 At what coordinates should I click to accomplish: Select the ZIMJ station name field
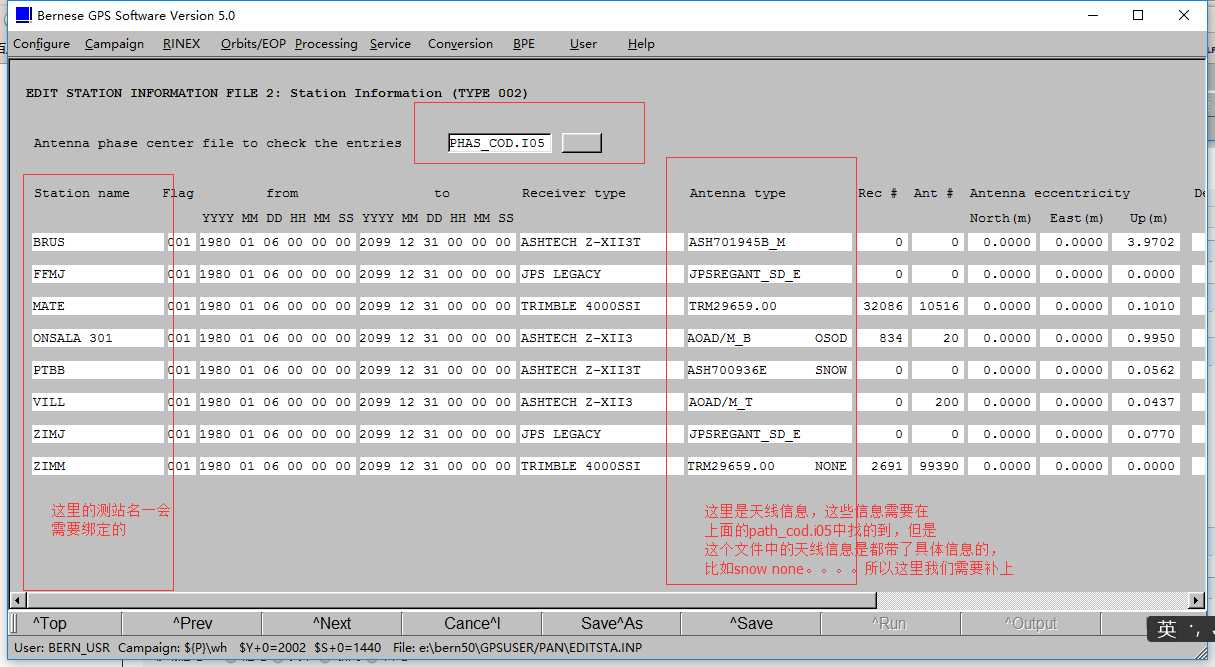(97, 434)
